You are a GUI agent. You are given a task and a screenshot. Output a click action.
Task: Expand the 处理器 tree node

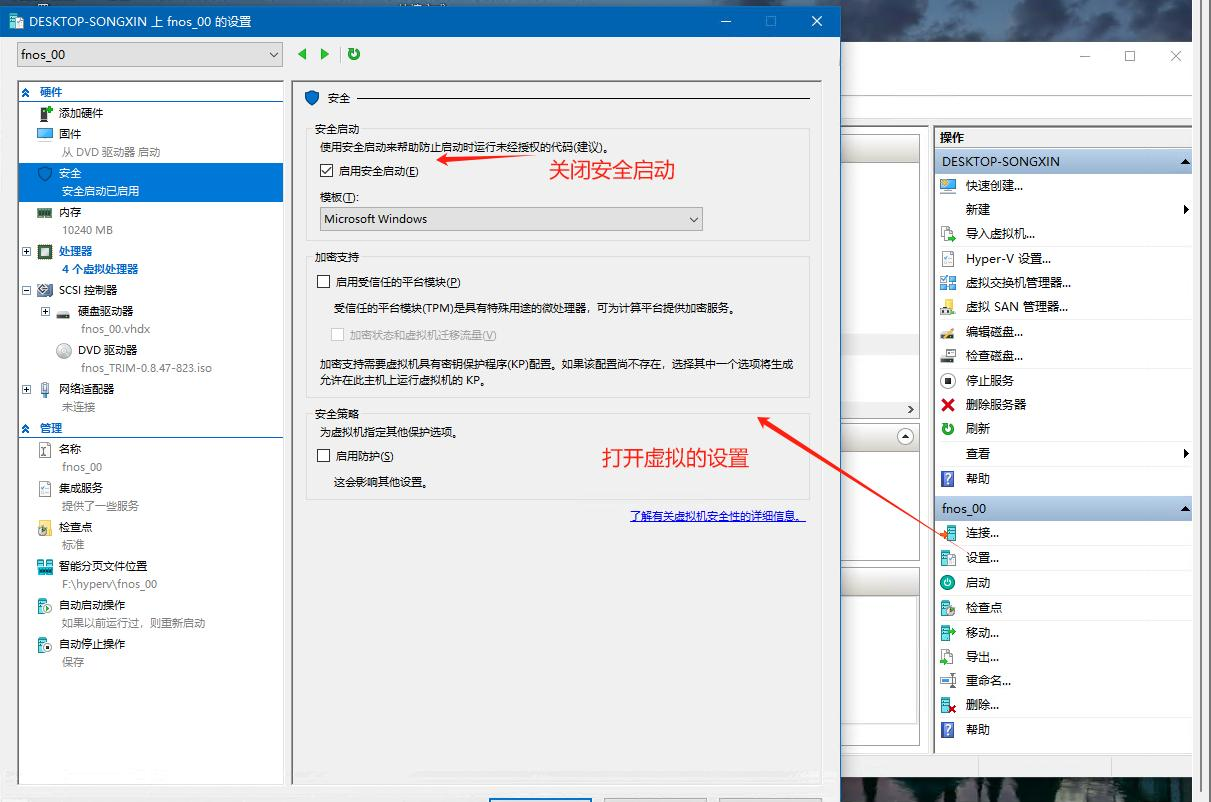(x=26, y=251)
